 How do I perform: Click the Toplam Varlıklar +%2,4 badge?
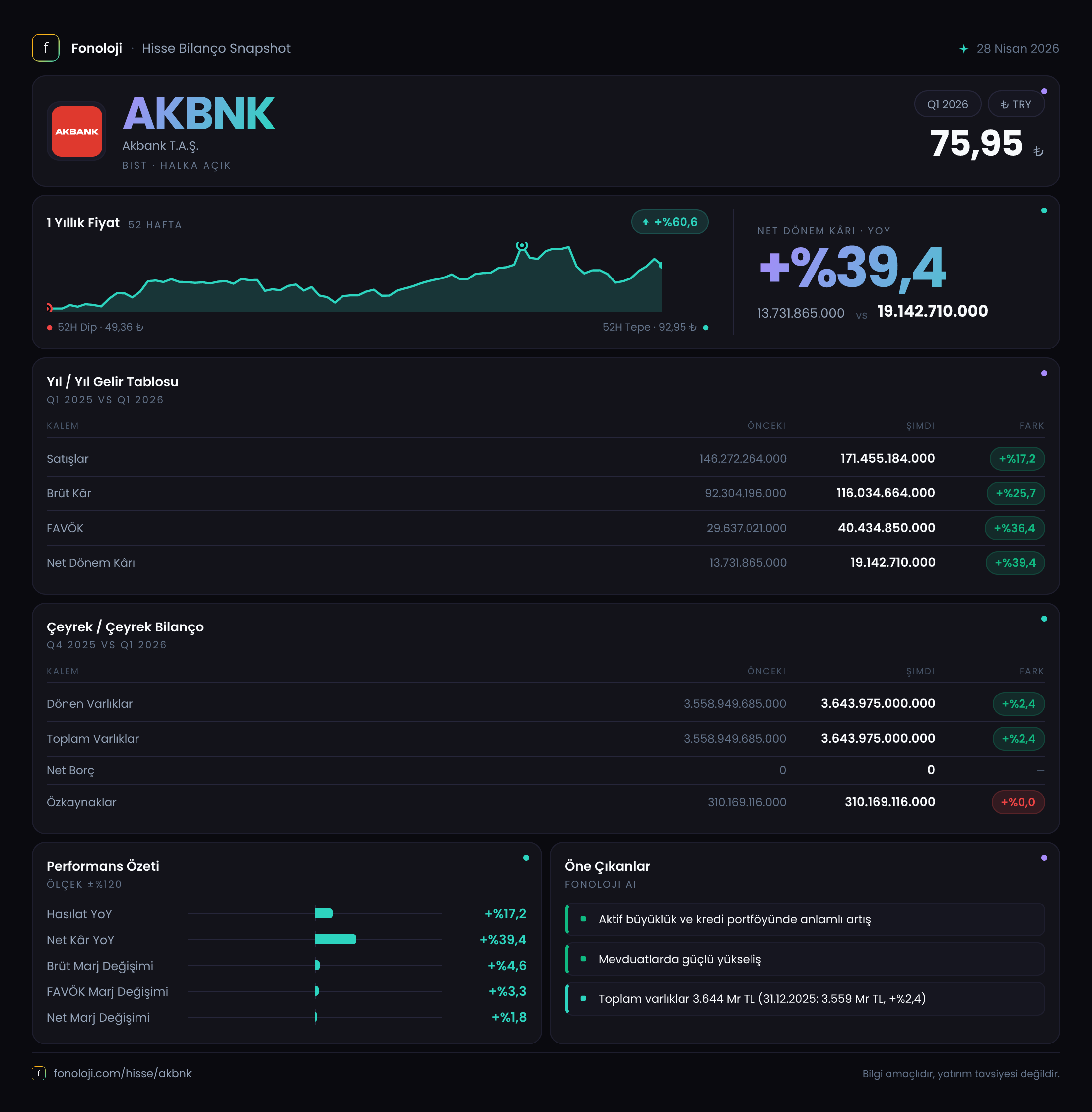point(1019,739)
